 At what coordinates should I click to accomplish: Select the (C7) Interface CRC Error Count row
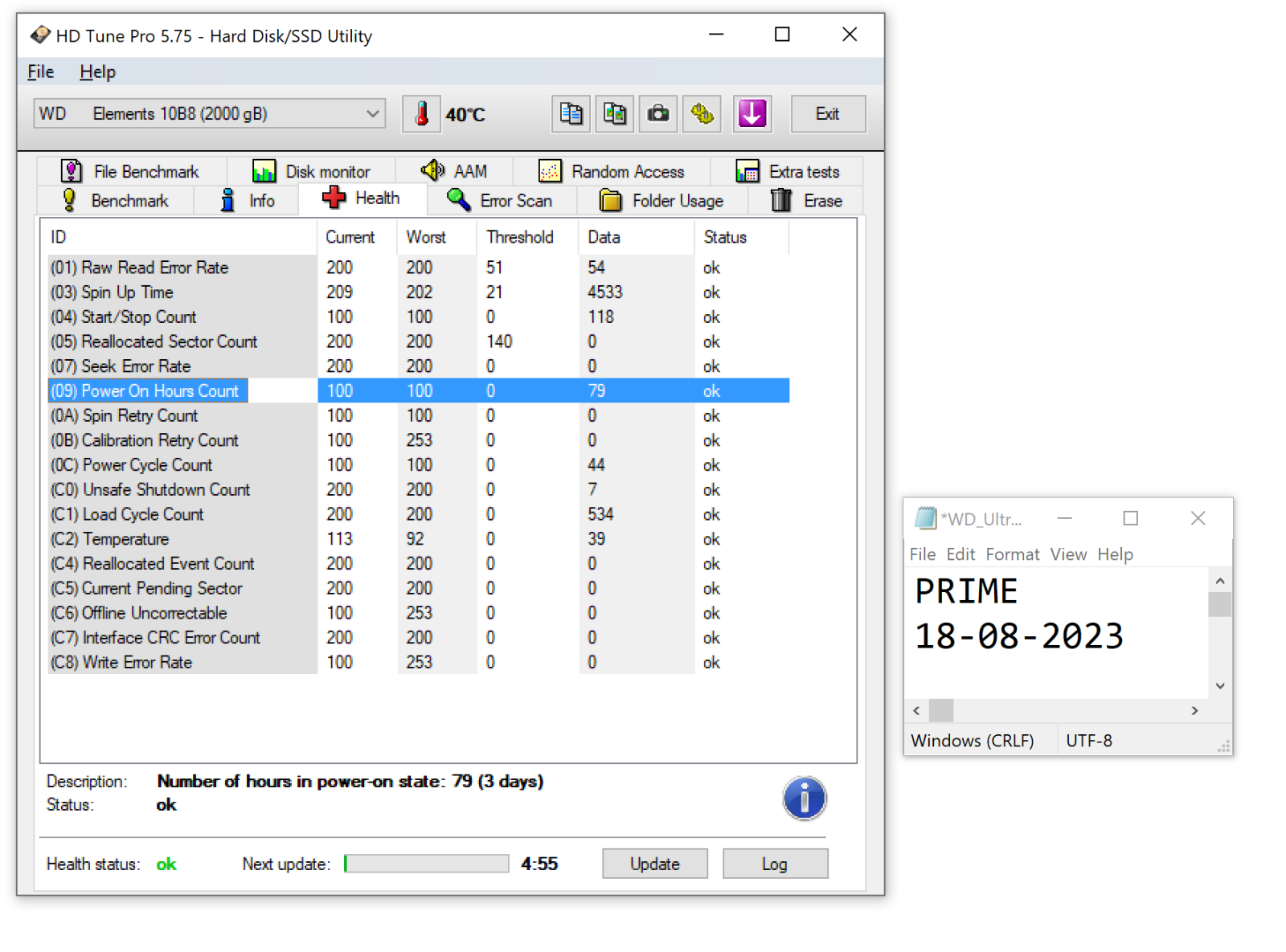419,638
